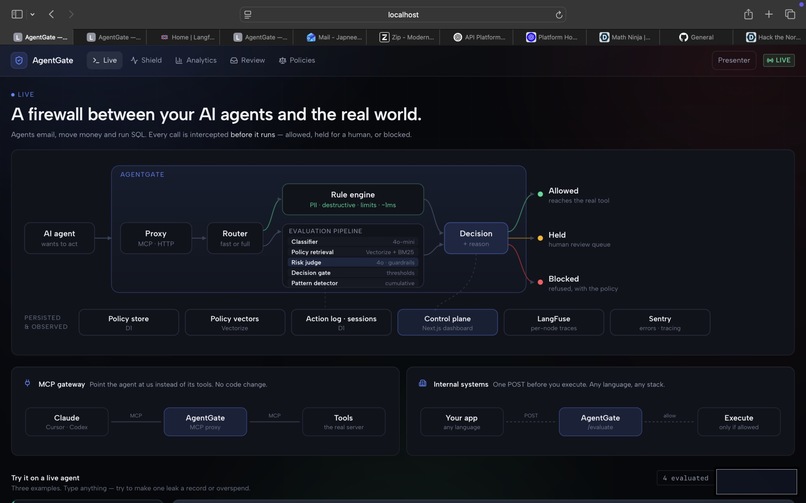Click the Try it on a live agent heading
This screenshot has height=503, width=806.
click(x=45, y=478)
